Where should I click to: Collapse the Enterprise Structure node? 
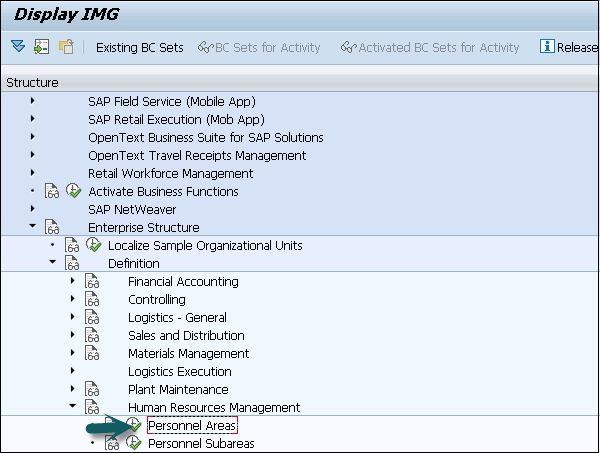(x=33, y=227)
